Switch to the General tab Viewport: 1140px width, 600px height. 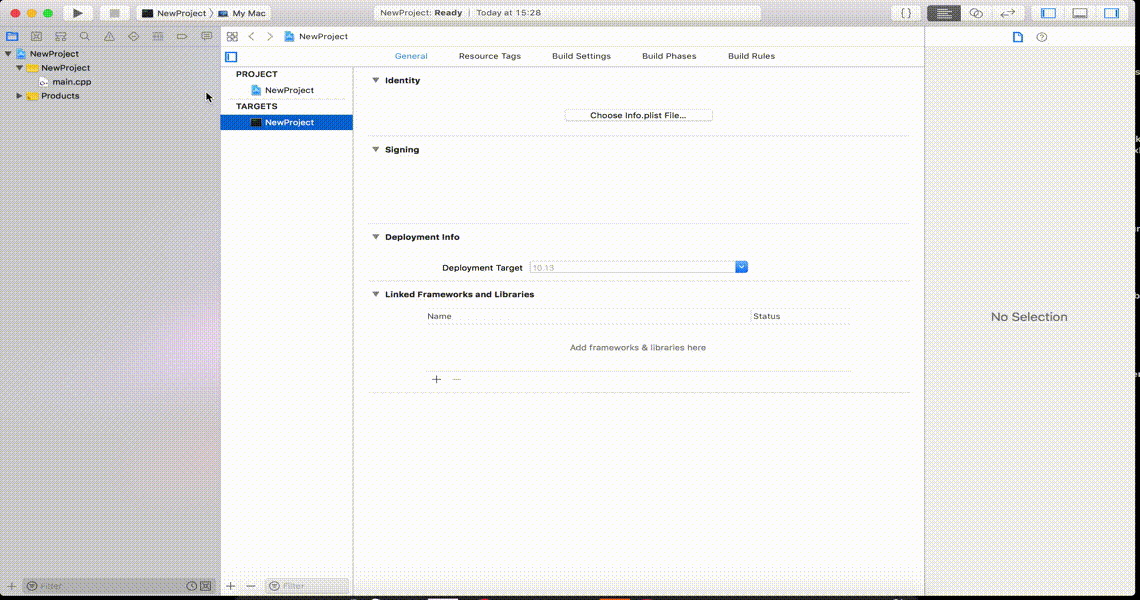(x=411, y=56)
